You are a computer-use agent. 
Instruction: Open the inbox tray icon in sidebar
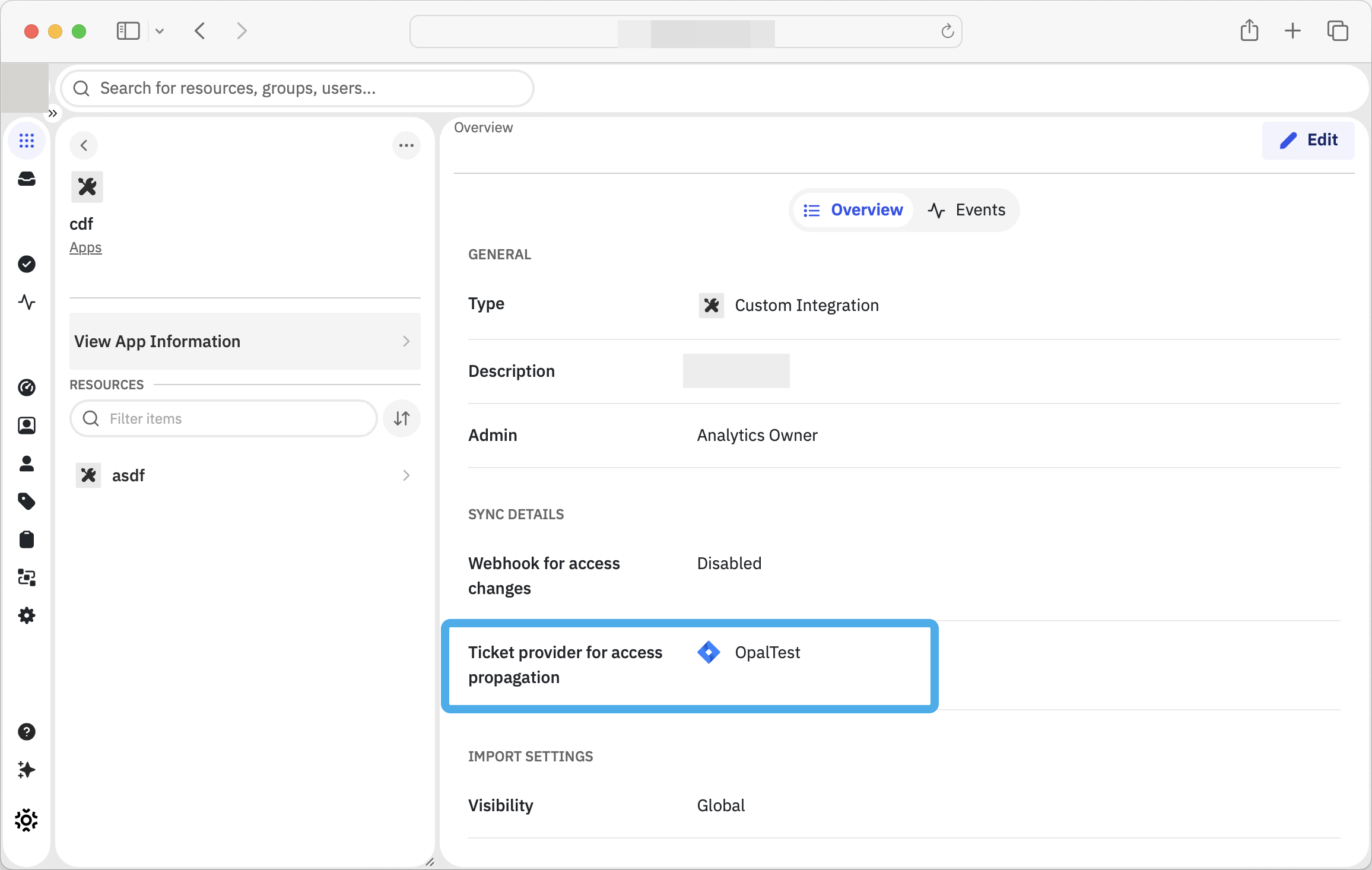pyautogui.click(x=27, y=179)
